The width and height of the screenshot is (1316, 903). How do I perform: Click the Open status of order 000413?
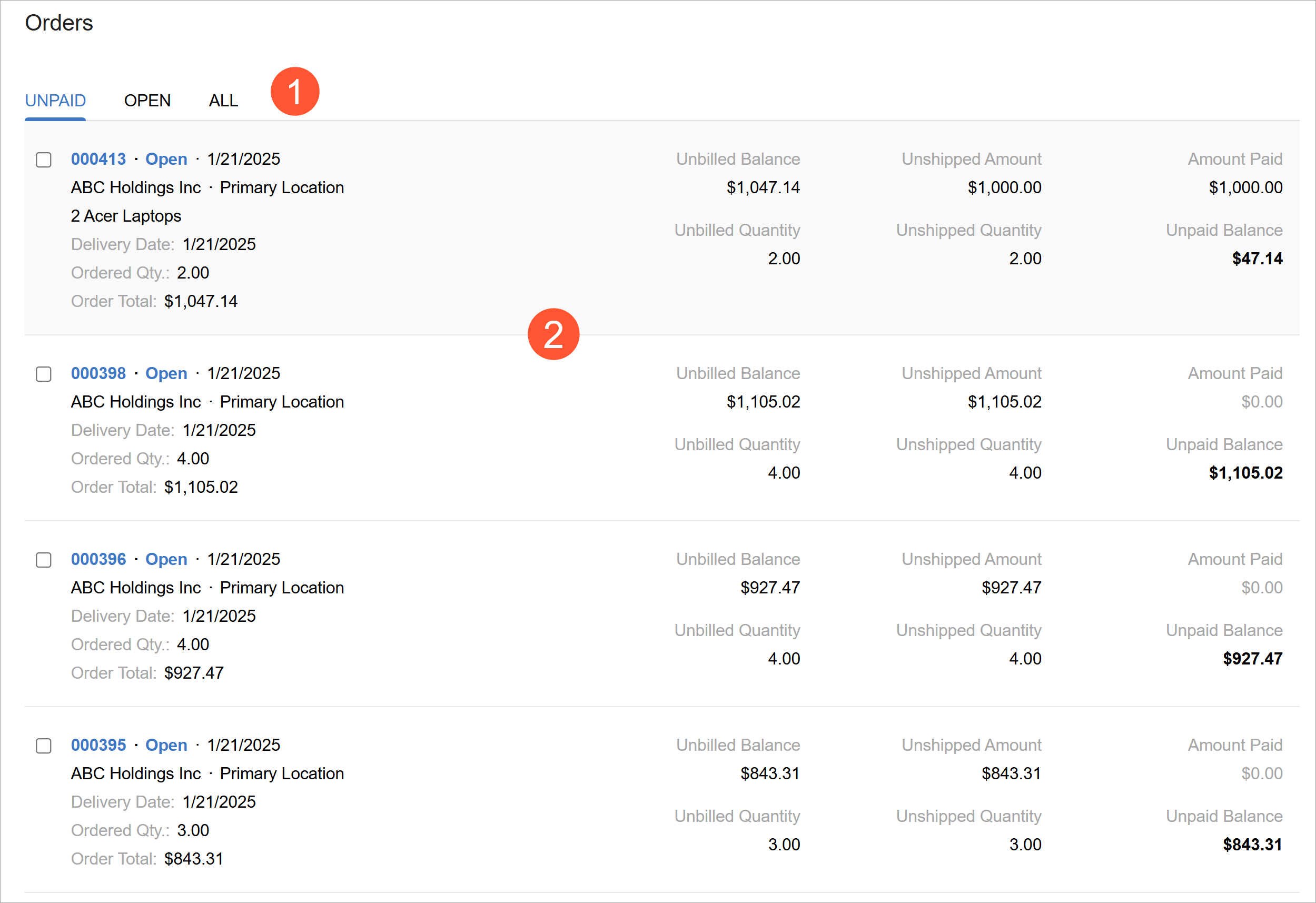pos(166,159)
